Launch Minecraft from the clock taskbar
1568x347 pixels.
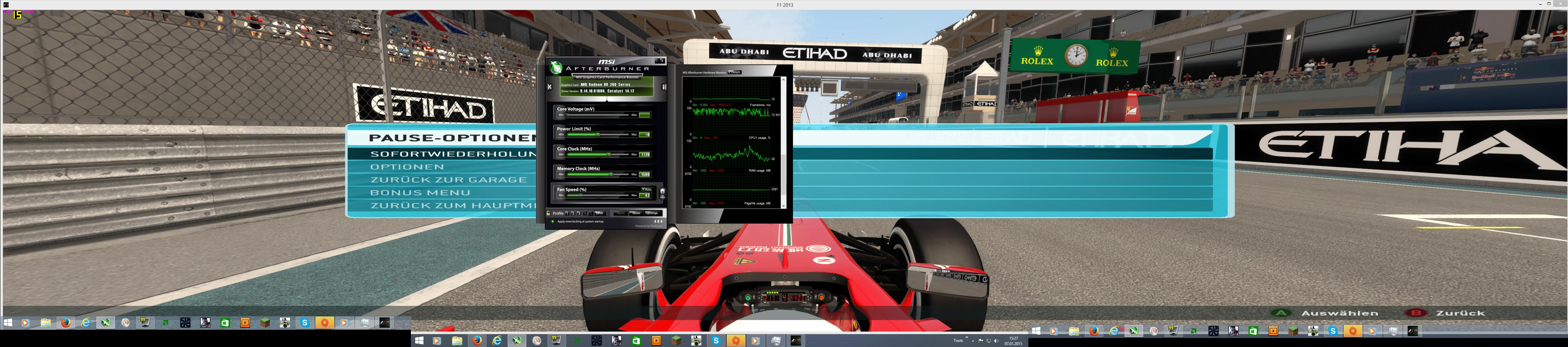pyautogui.click(x=677, y=341)
